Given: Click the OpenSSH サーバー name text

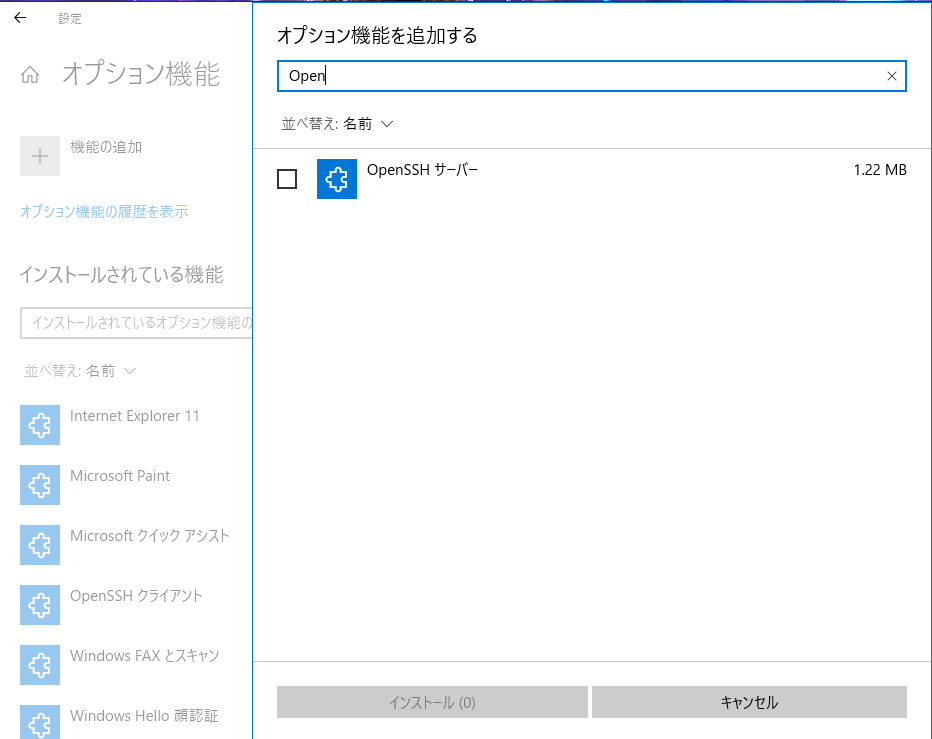Looking at the screenshot, I should coord(422,170).
